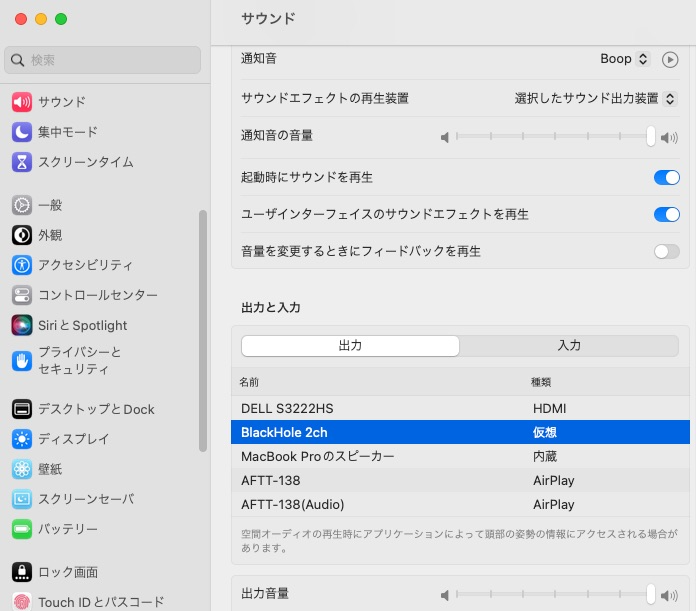Open the スクリーンセーバ icon
The height and width of the screenshot is (611, 696).
[x=22, y=499]
